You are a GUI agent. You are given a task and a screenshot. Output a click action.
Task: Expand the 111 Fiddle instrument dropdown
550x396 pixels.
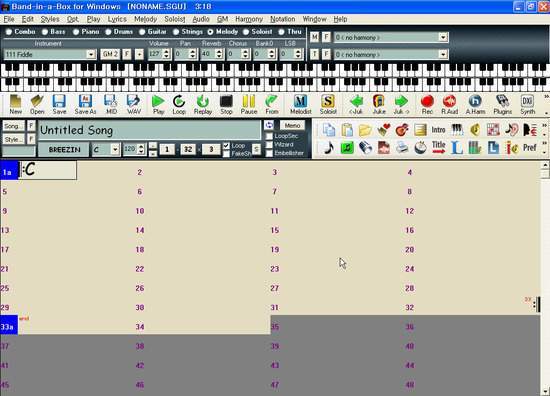click(x=91, y=54)
